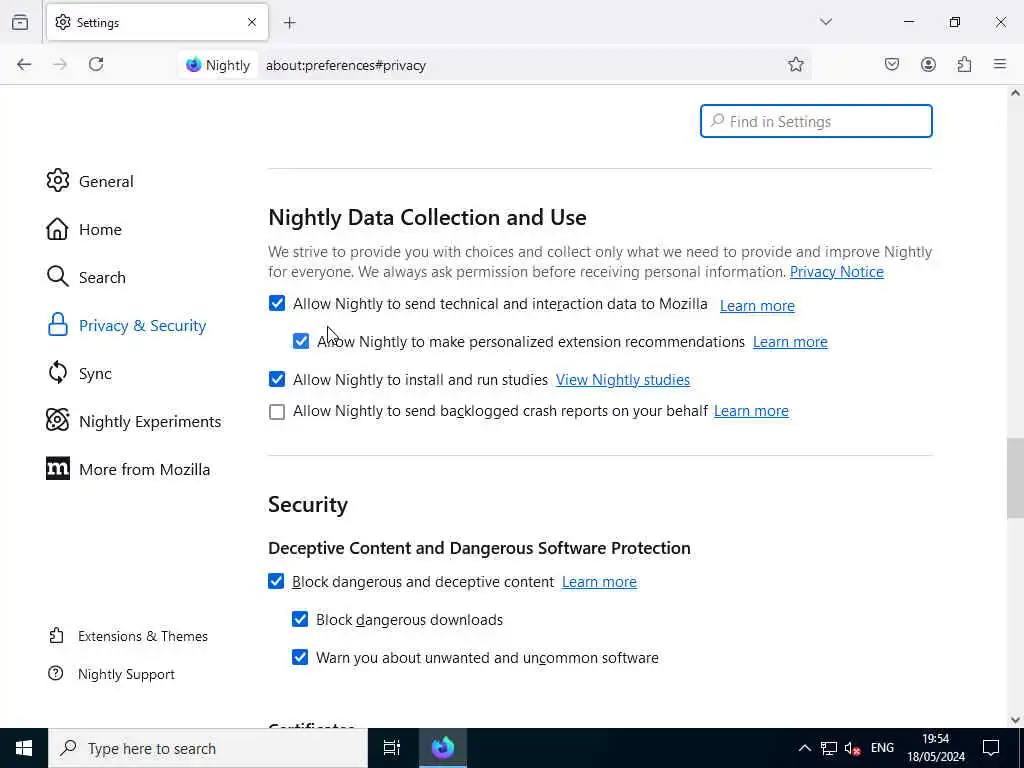Click scrollbar down arrow at bottom
The image size is (1024, 768).
(x=1015, y=720)
